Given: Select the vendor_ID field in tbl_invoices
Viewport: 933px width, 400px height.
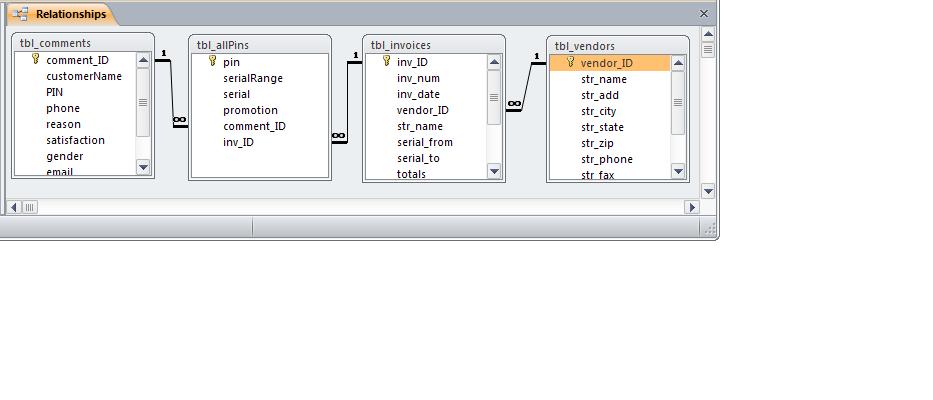Looking at the screenshot, I should (x=423, y=110).
